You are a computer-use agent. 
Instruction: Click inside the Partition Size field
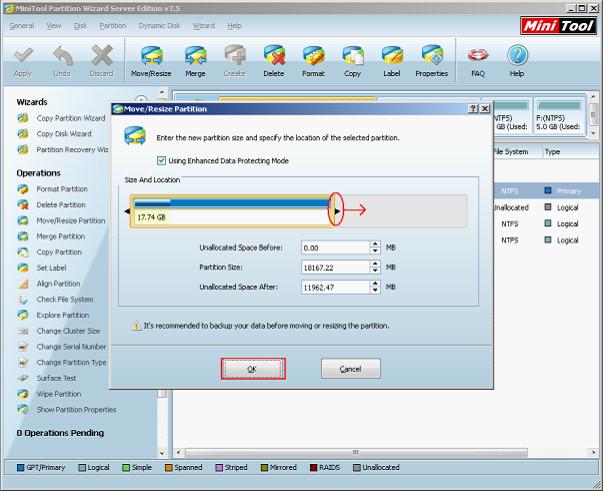335,268
